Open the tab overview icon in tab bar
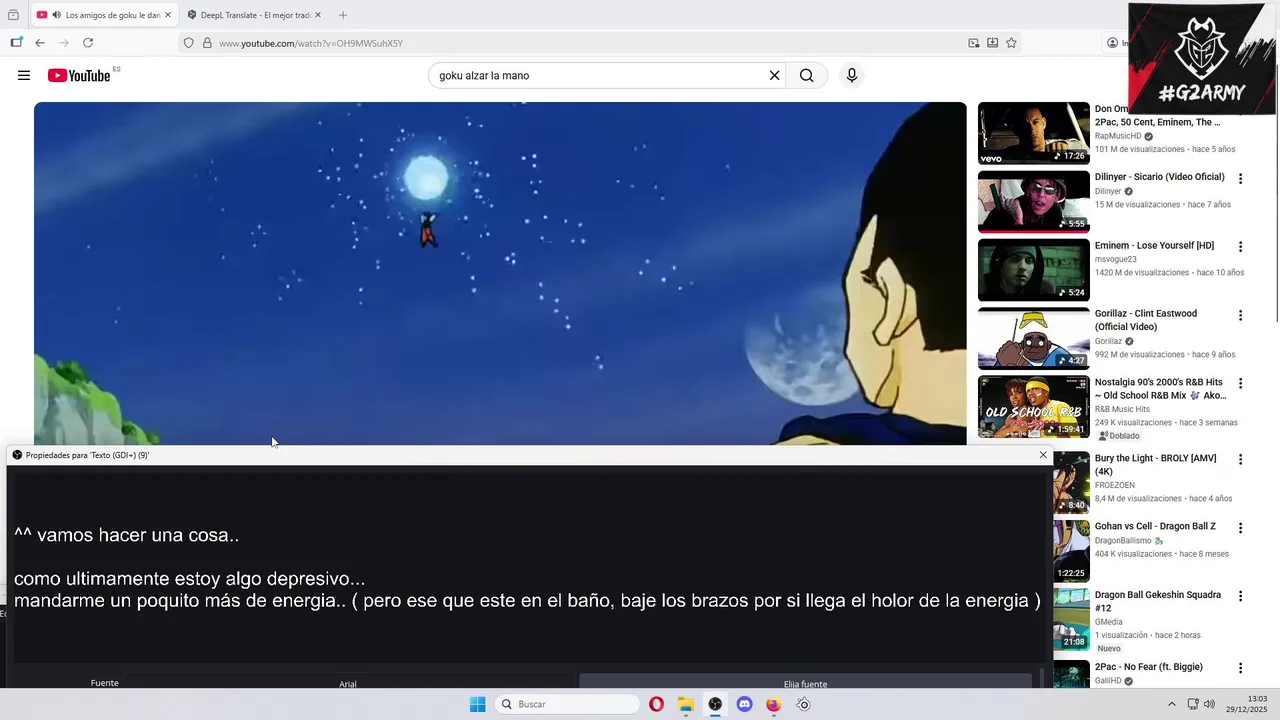 (x=13, y=15)
